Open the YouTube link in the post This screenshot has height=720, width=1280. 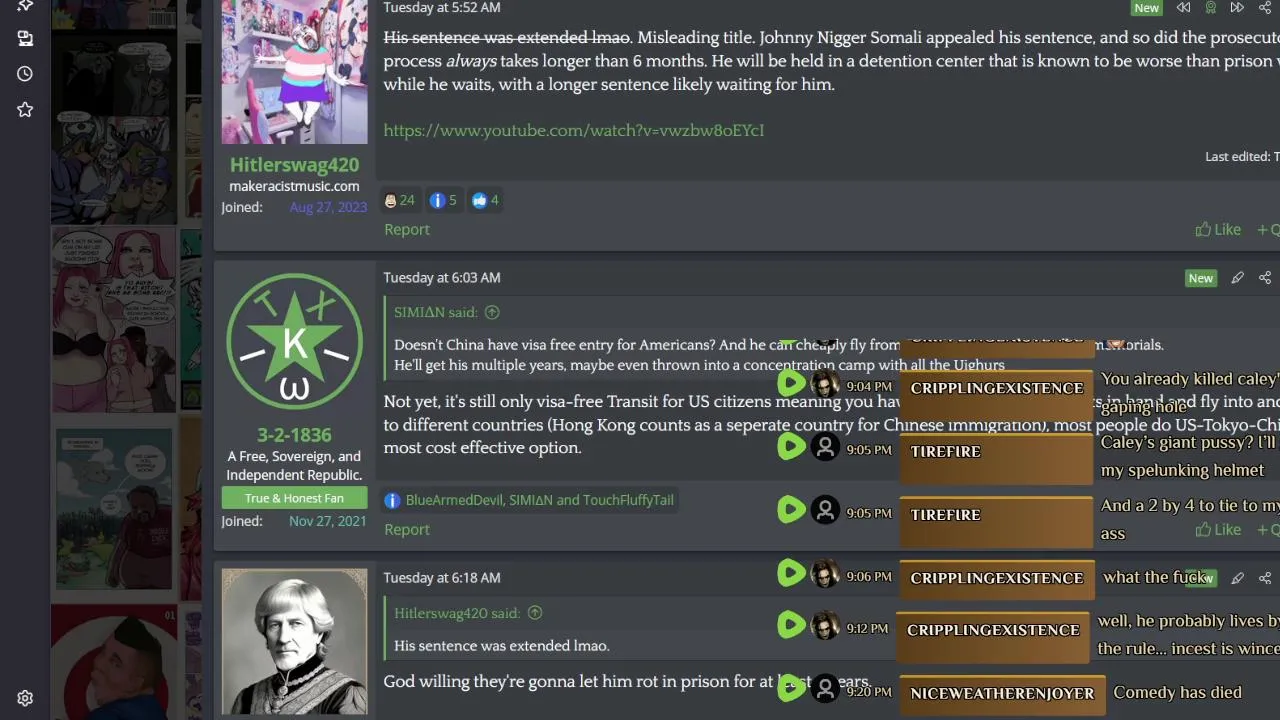(574, 130)
